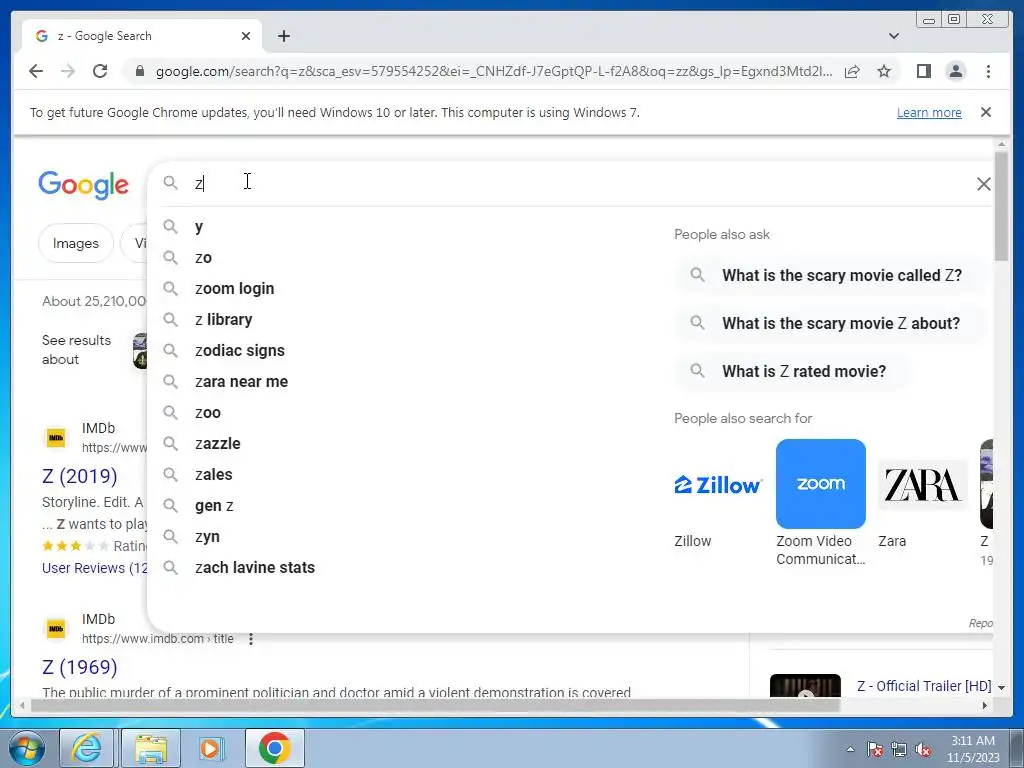Open 'What is the scary movie Z about?'
The height and width of the screenshot is (768, 1024).
click(828, 323)
